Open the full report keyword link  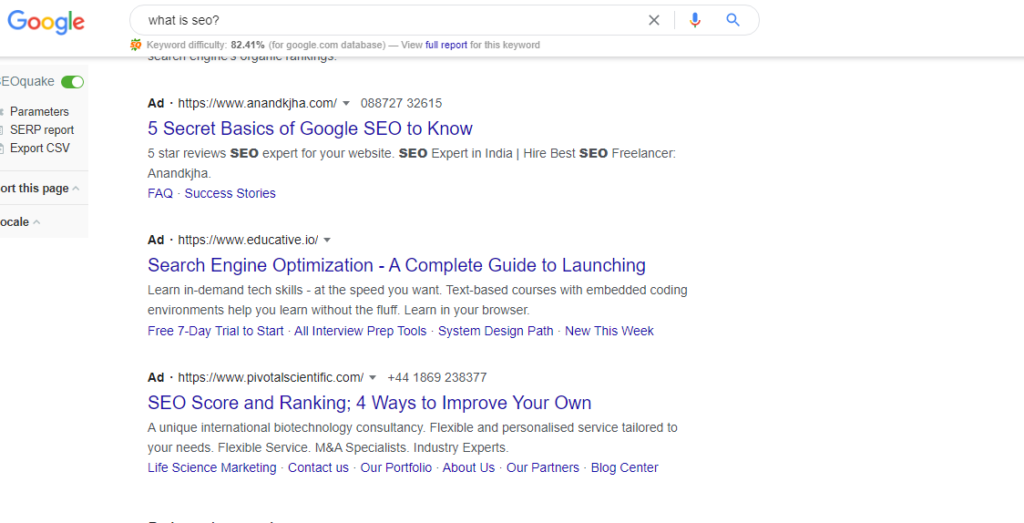446,45
